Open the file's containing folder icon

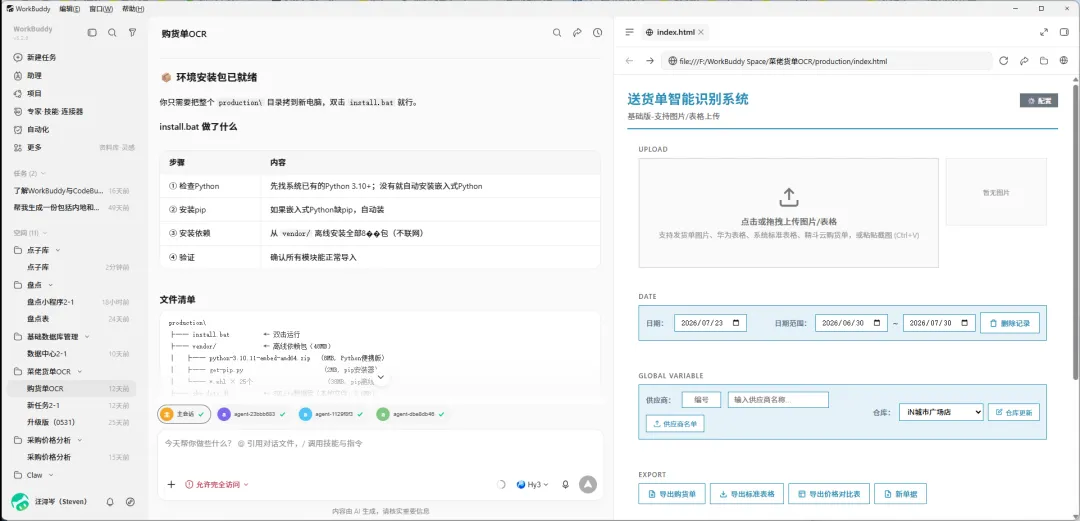coord(1044,61)
